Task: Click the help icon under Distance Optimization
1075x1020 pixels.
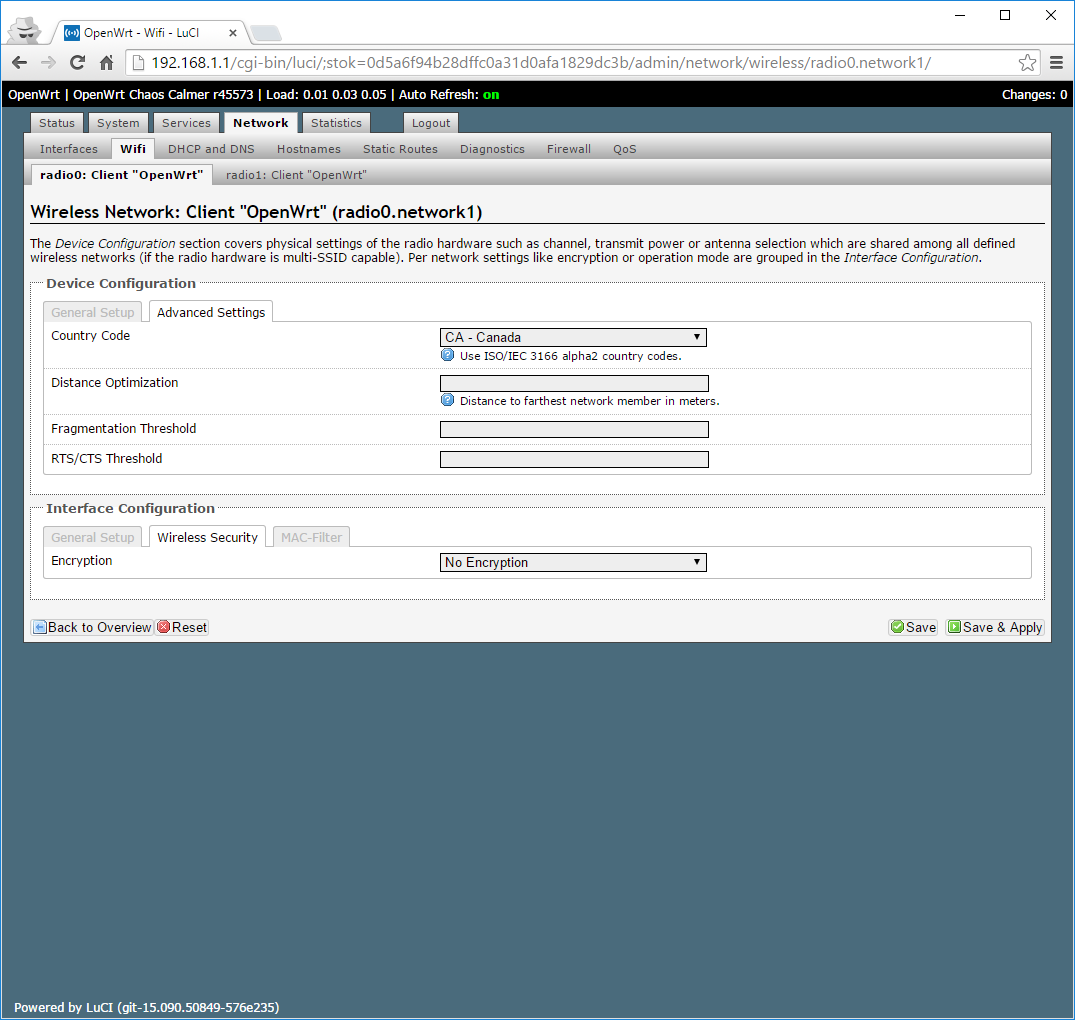Action: click(448, 400)
